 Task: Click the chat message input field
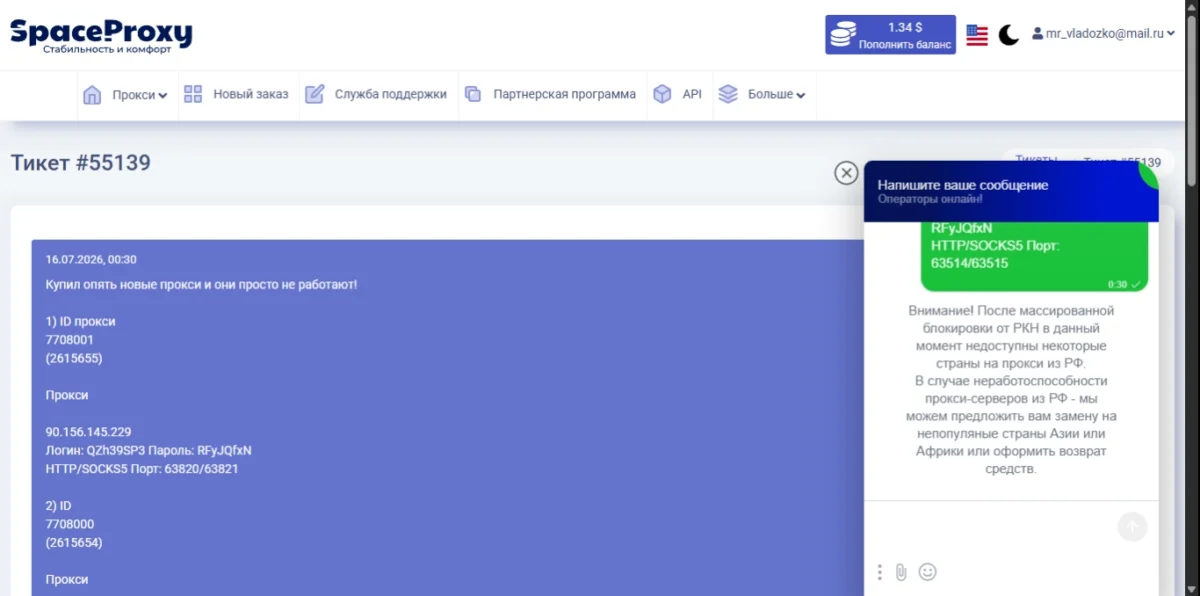tap(990, 527)
